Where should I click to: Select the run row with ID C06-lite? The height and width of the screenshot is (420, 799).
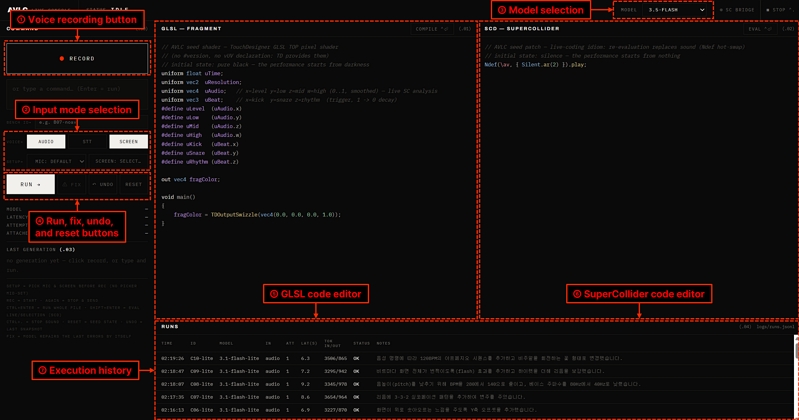coord(474,410)
